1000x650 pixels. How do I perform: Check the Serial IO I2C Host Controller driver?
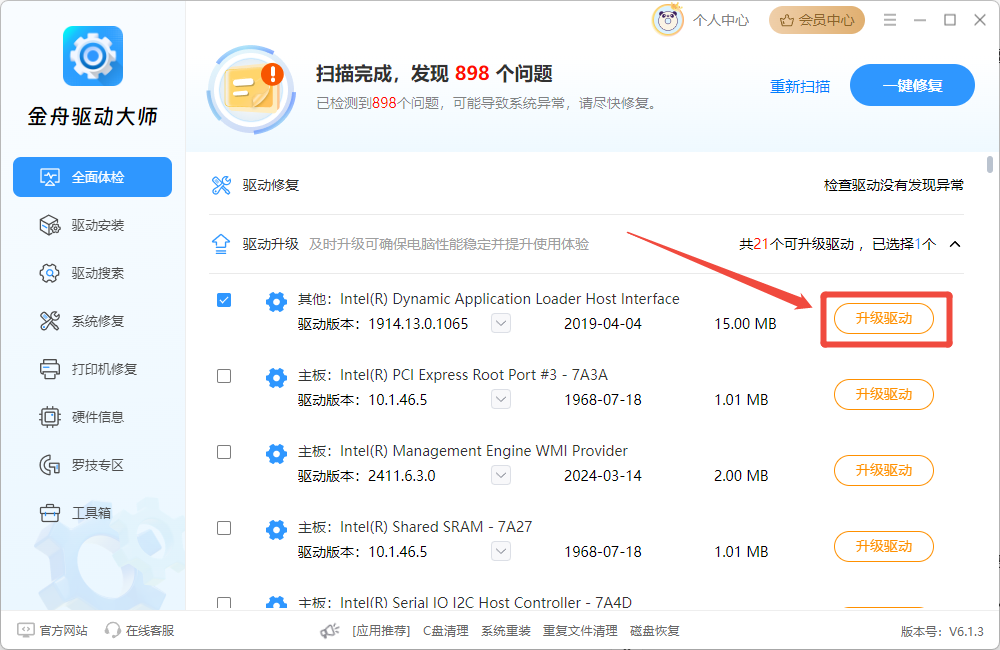click(224, 603)
